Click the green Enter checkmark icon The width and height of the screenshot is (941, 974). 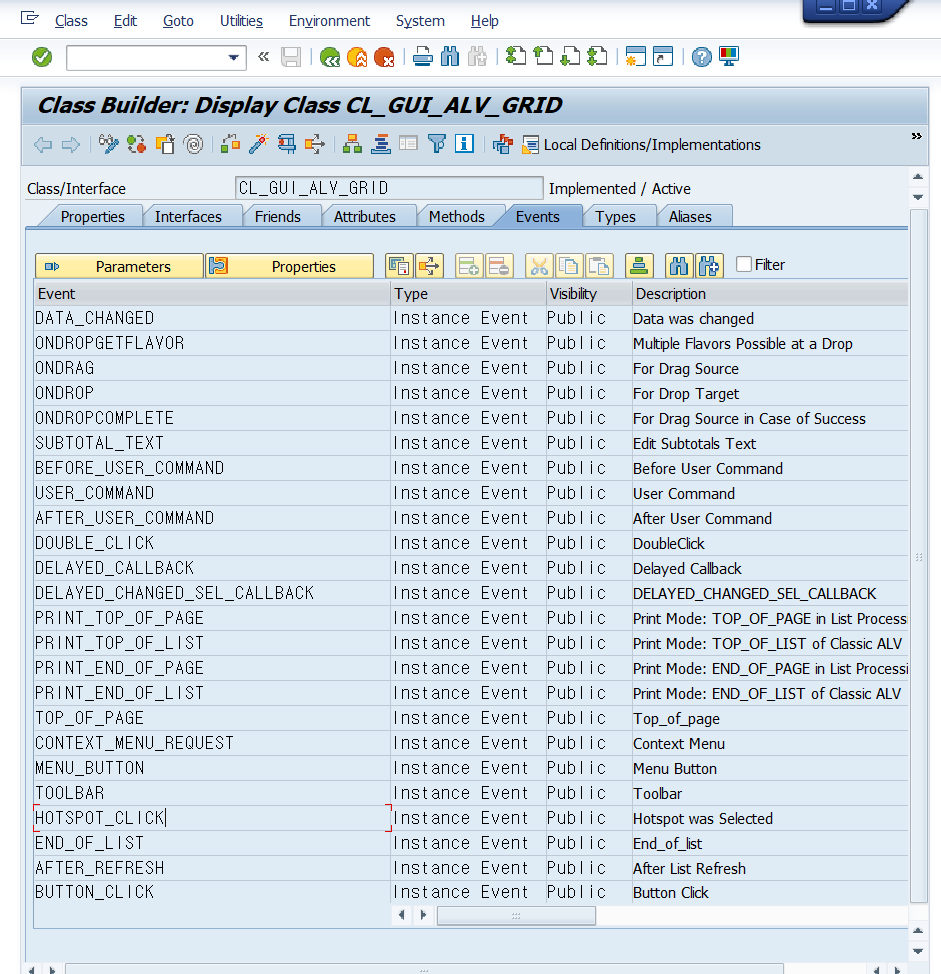(x=42, y=58)
